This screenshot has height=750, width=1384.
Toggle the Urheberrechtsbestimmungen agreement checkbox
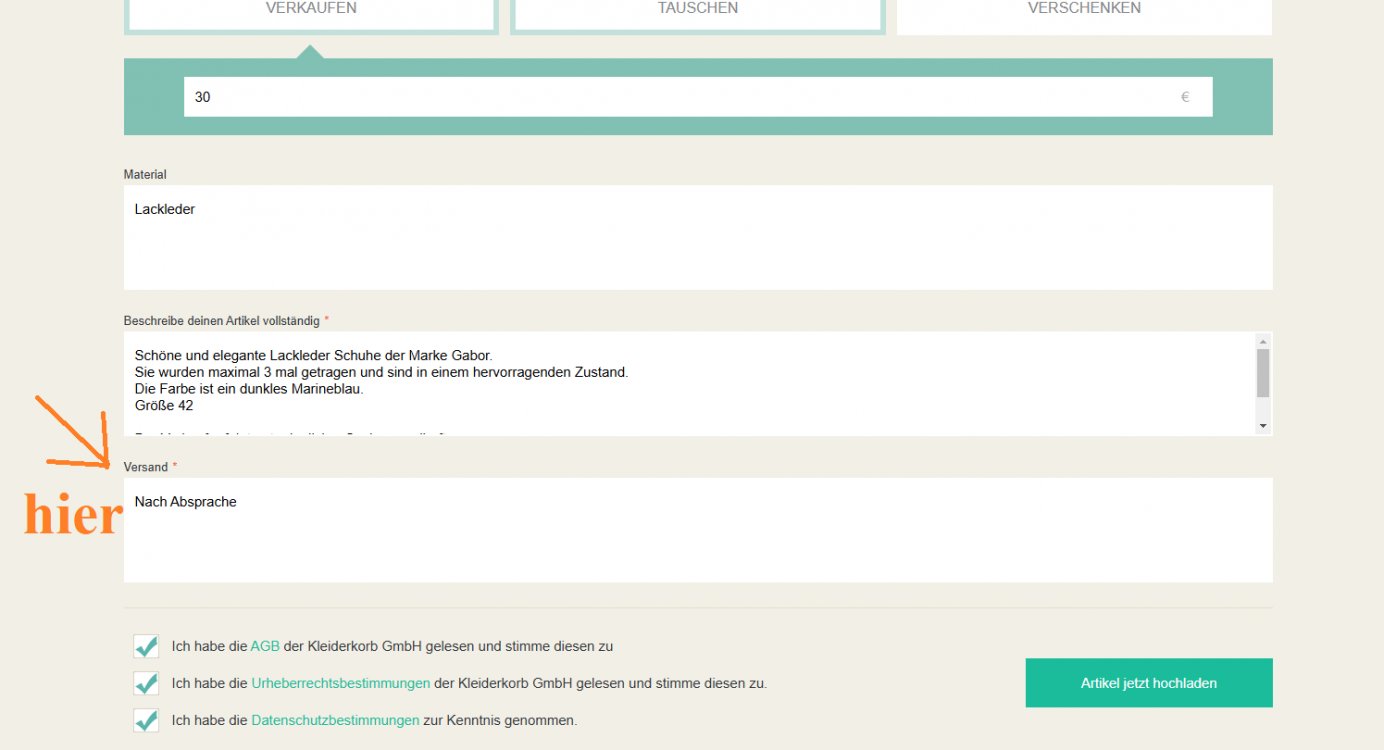click(146, 683)
